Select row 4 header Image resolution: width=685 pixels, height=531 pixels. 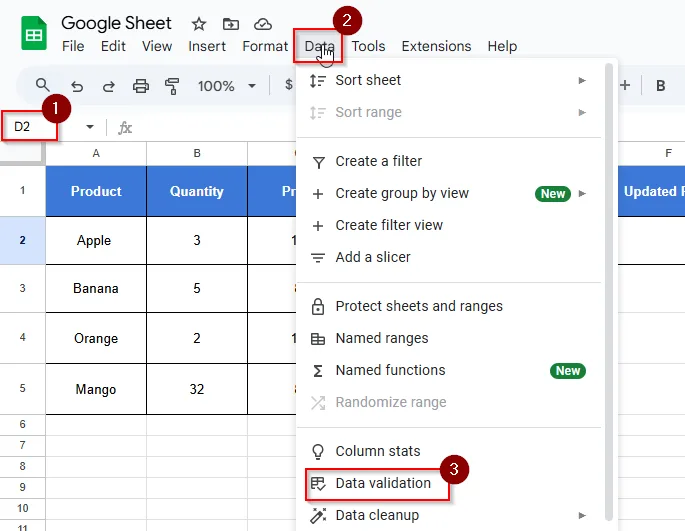coord(22,337)
